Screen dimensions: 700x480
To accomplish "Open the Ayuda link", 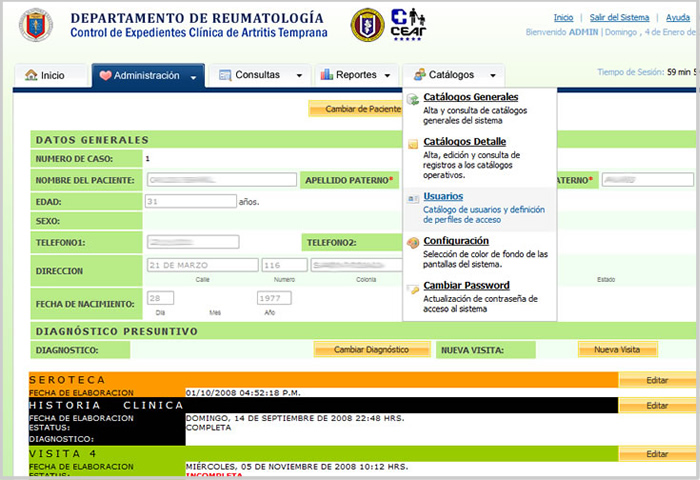I will tap(678, 17).
